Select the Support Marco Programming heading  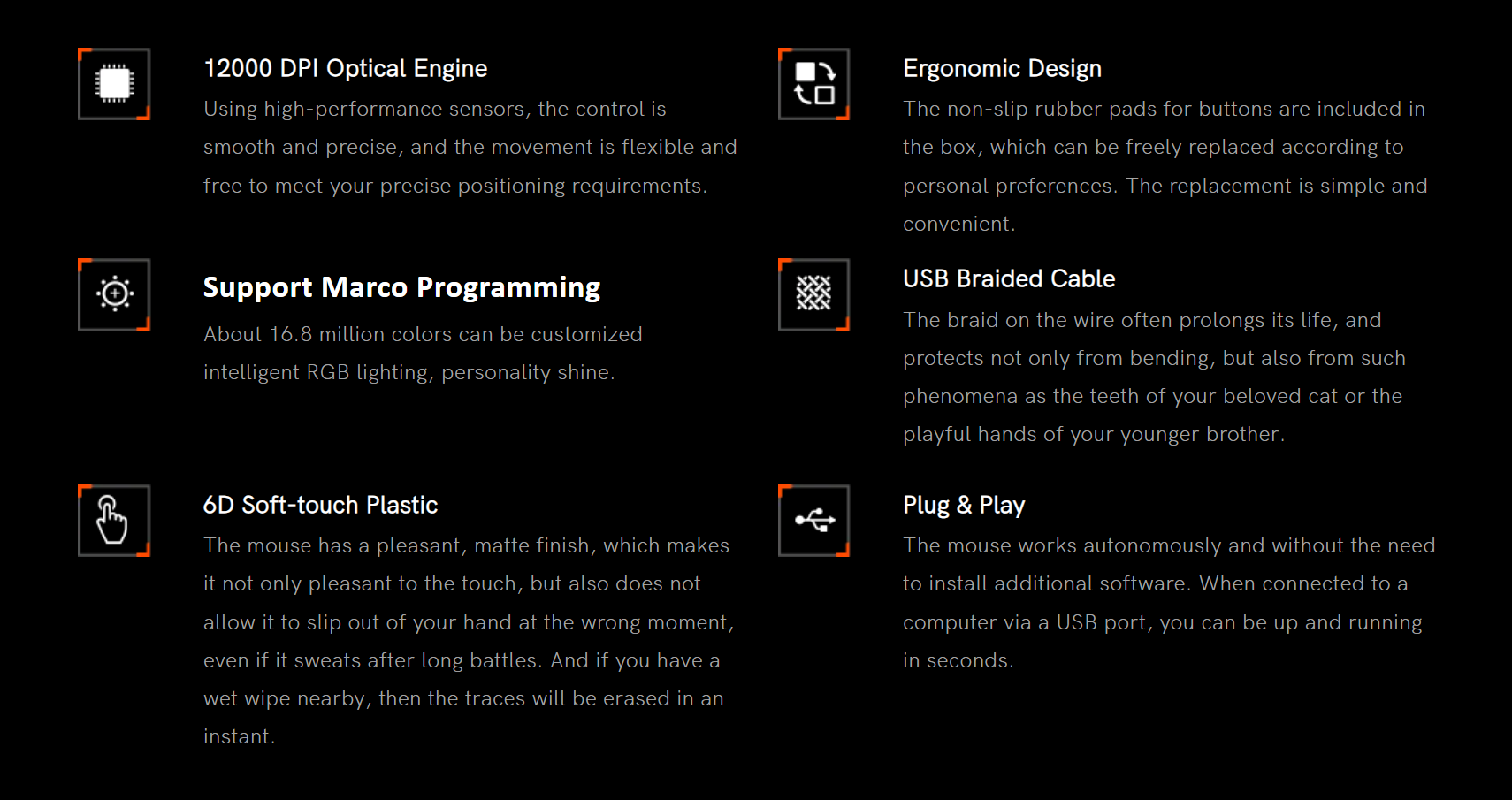(401, 287)
